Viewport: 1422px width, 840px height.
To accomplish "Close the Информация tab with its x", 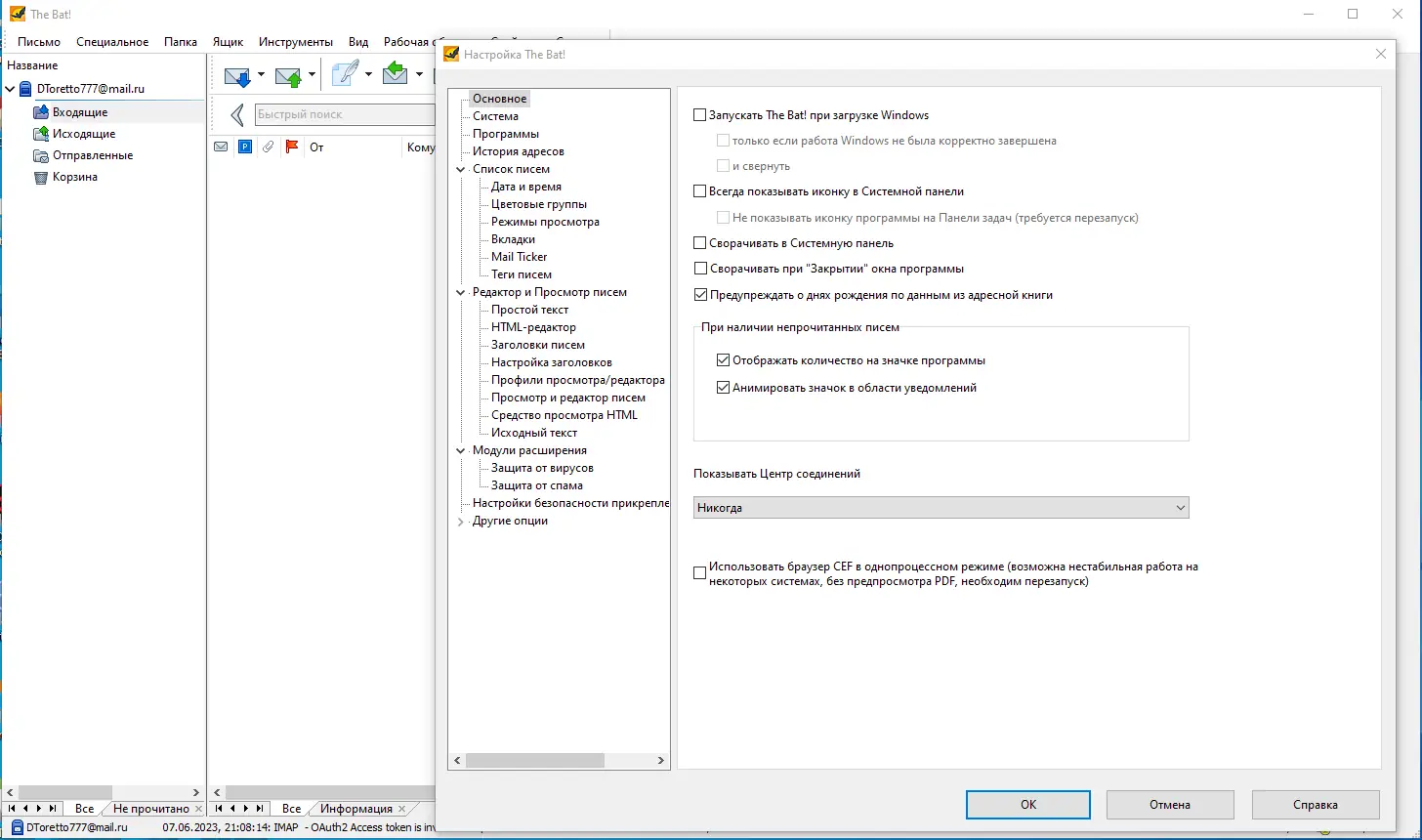I will pyautogui.click(x=401, y=809).
